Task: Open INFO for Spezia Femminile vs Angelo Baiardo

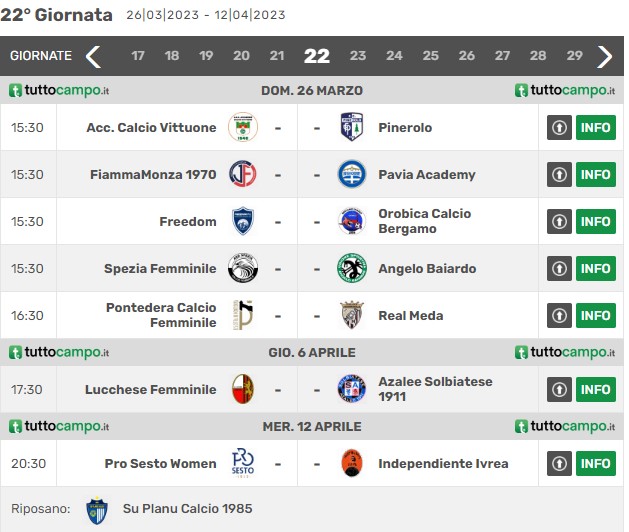Action: pos(596,268)
